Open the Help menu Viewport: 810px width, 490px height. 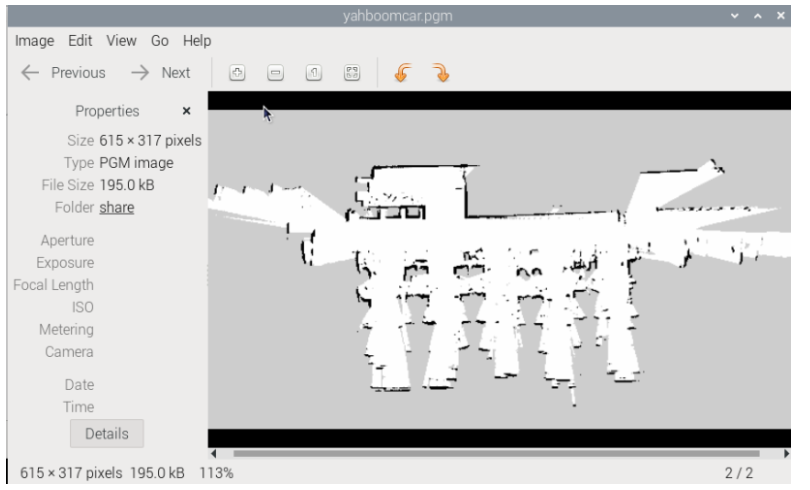196,40
